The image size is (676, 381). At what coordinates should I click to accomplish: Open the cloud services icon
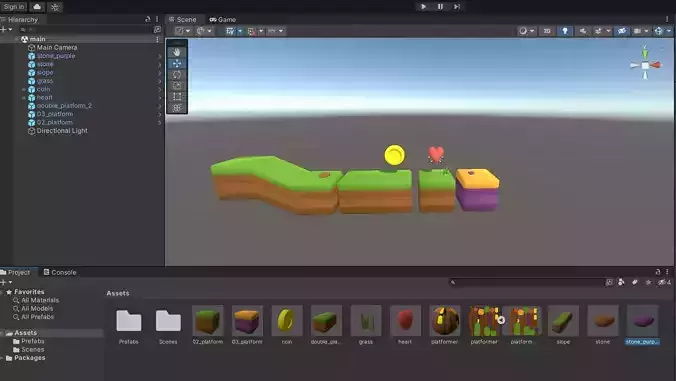point(37,6)
